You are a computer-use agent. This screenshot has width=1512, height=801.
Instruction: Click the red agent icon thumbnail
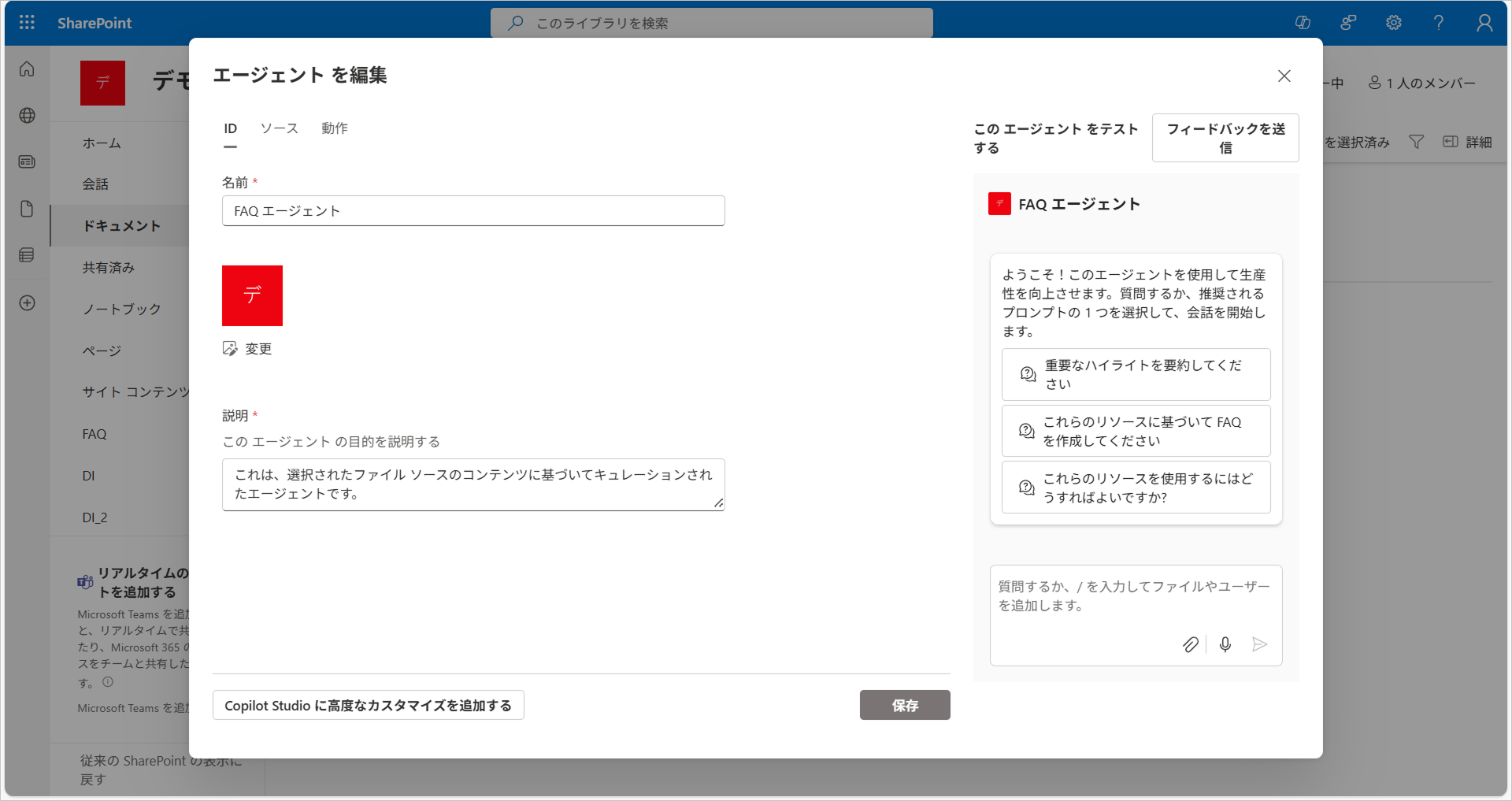252,295
